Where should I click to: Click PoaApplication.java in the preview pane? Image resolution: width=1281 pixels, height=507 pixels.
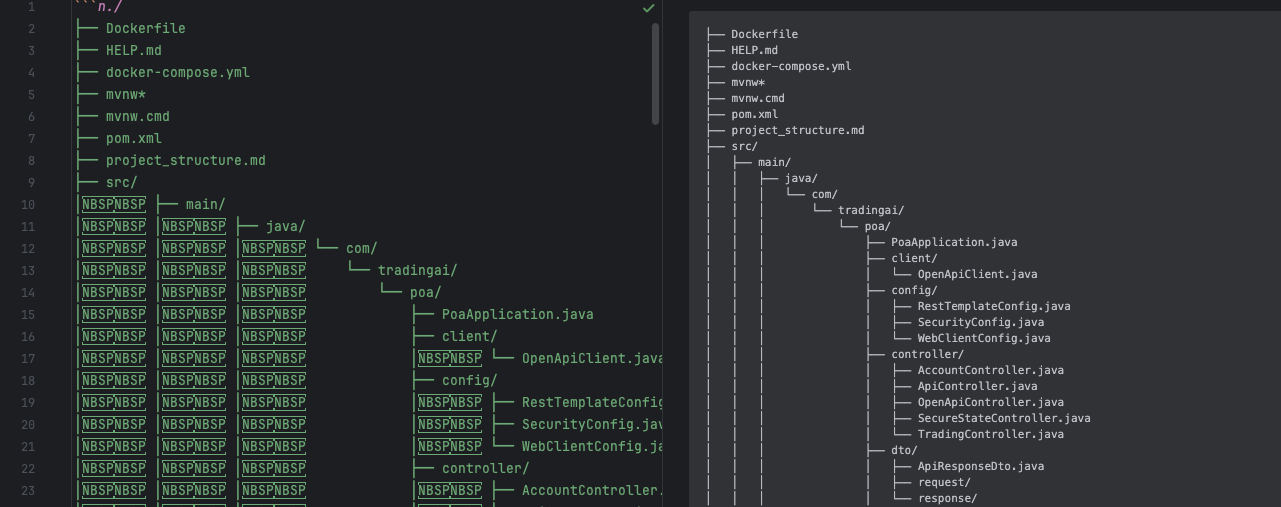(954, 242)
